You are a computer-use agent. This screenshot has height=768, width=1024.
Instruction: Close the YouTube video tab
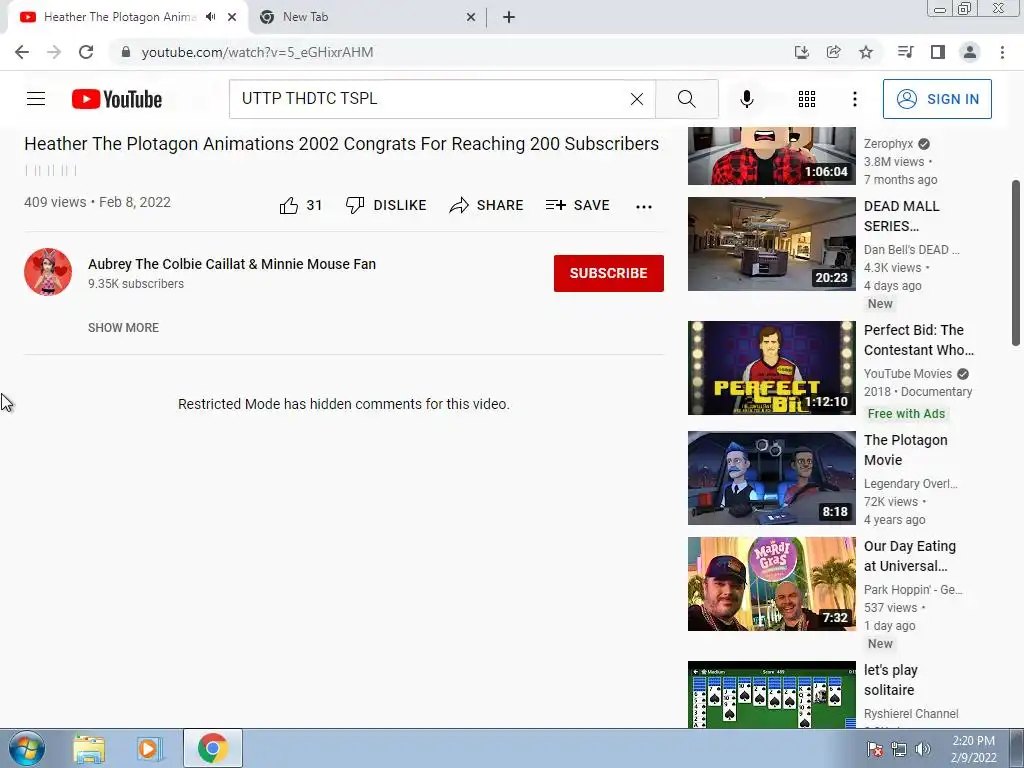(x=232, y=18)
